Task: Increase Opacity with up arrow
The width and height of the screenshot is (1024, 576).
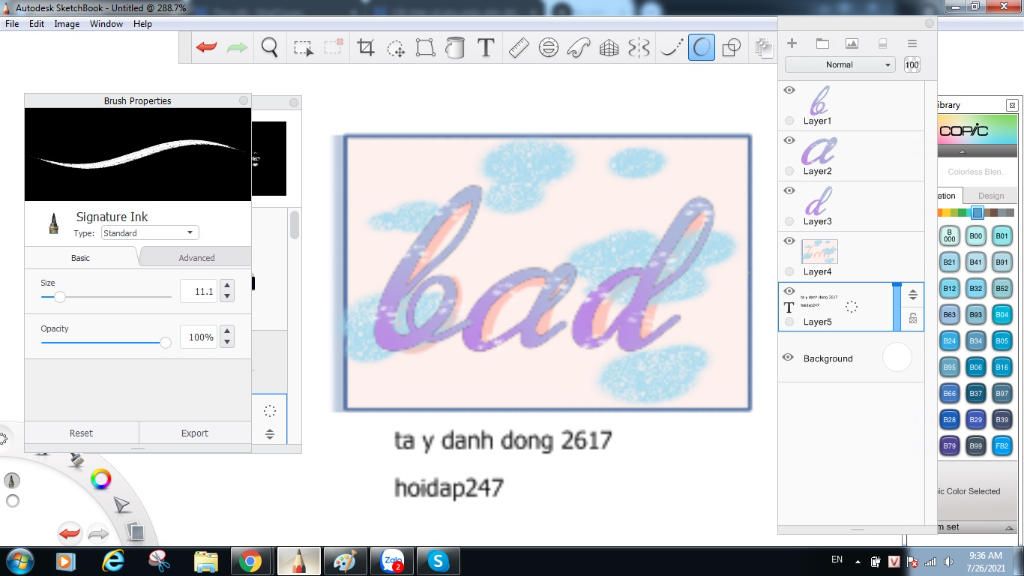Action: click(227, 332)
